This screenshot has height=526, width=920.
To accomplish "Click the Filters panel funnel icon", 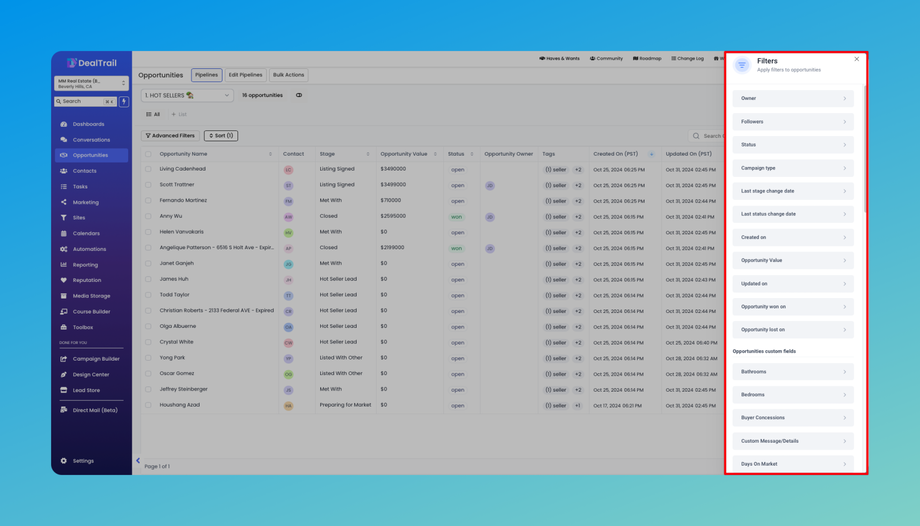I will coord(742,65).
